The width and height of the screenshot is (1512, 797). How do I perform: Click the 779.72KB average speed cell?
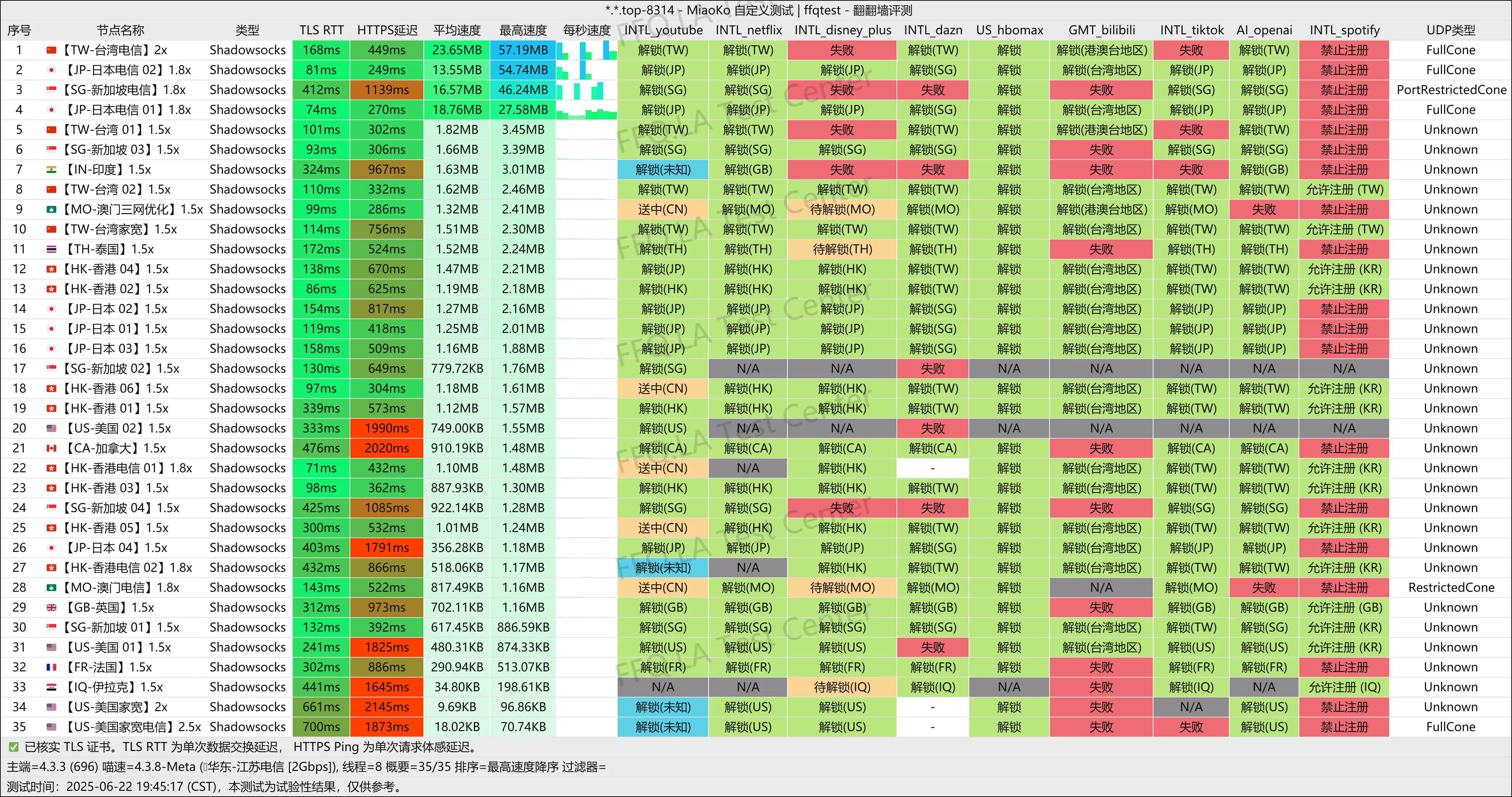457,369
